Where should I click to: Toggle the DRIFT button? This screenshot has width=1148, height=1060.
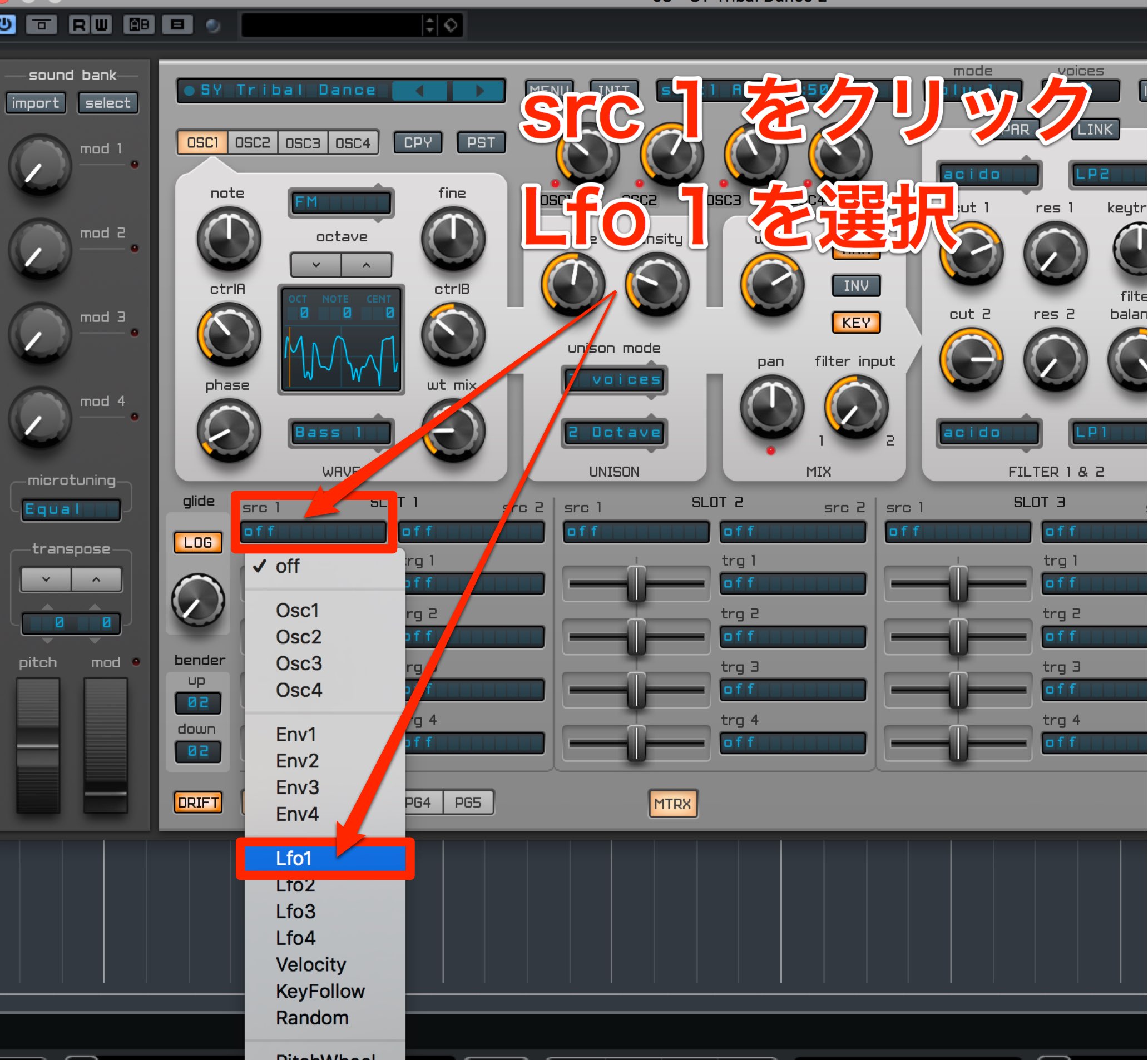[198, 802]
